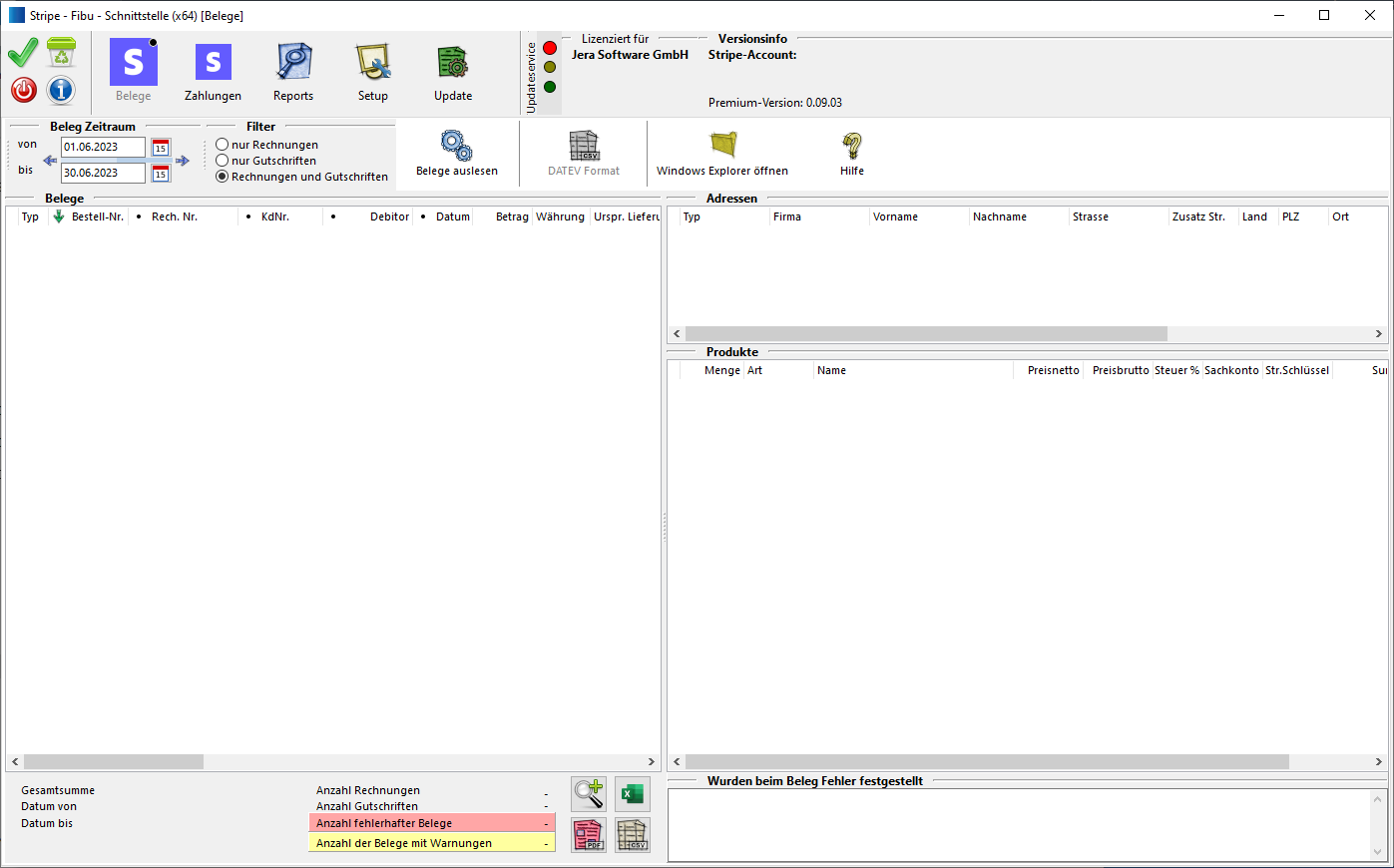Click the red power button icon
This screenshot has width=1394, height=868.
coord(24,90)
